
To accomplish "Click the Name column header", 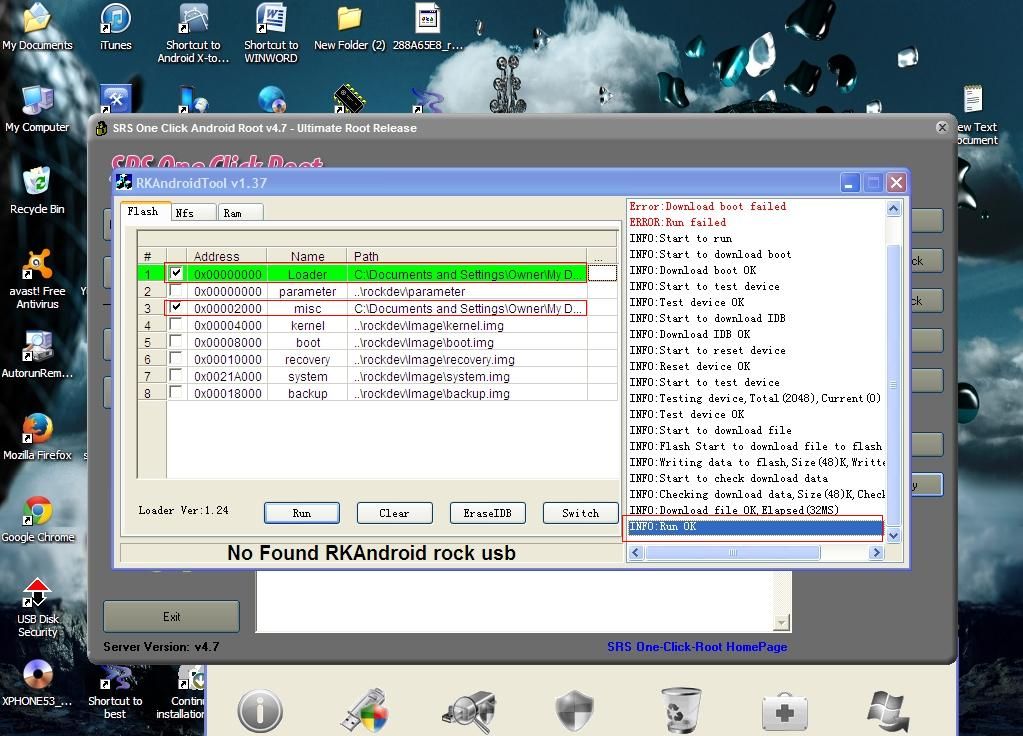I will pos(307,256).
